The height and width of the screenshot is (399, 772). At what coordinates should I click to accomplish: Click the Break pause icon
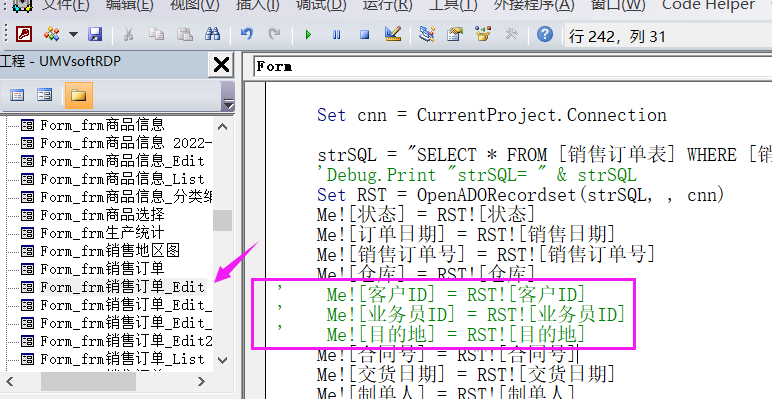click(x=337, y=34)
